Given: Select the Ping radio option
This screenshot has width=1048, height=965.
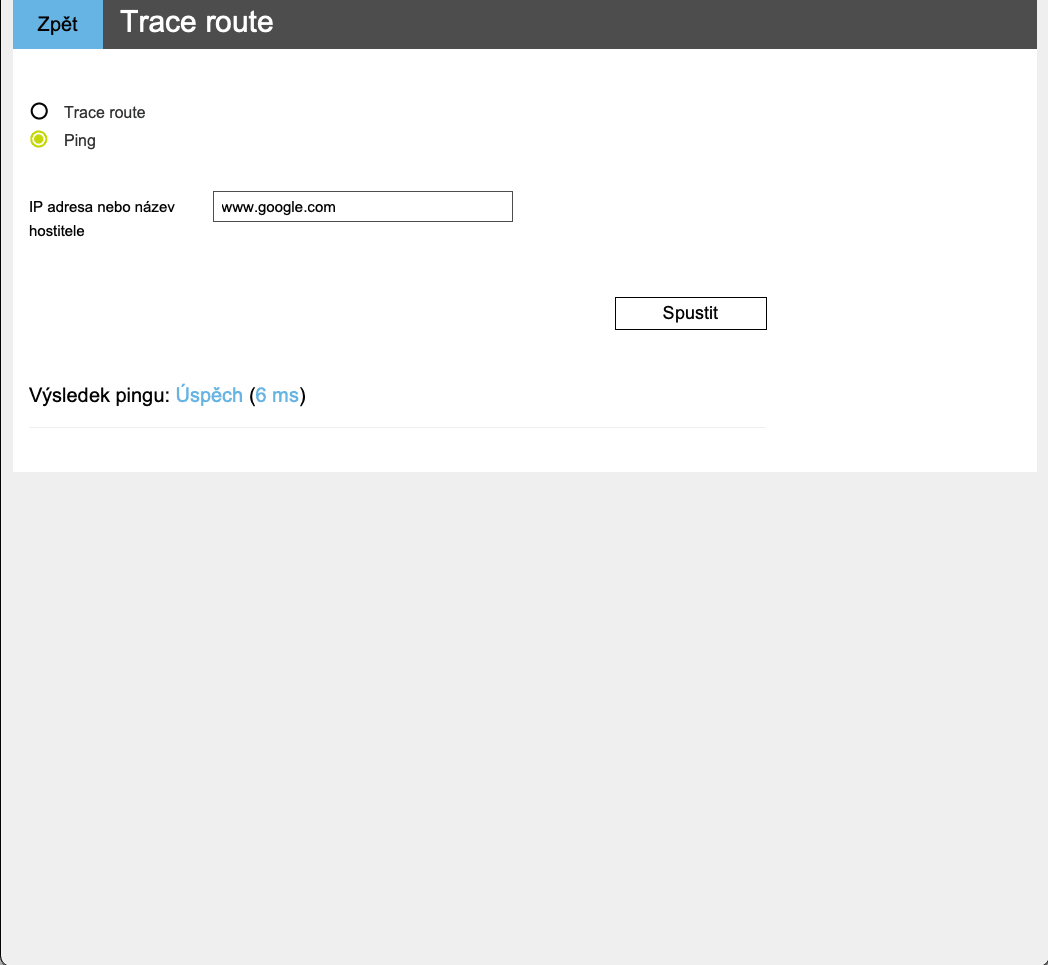Looking at the screenshot, I should click(39, 139).
